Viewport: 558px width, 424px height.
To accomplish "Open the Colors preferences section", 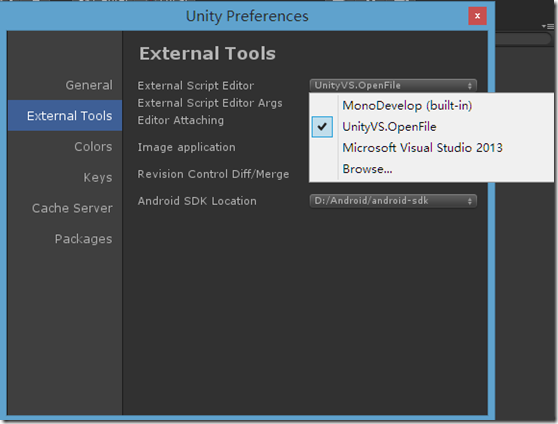I will 93,147.
